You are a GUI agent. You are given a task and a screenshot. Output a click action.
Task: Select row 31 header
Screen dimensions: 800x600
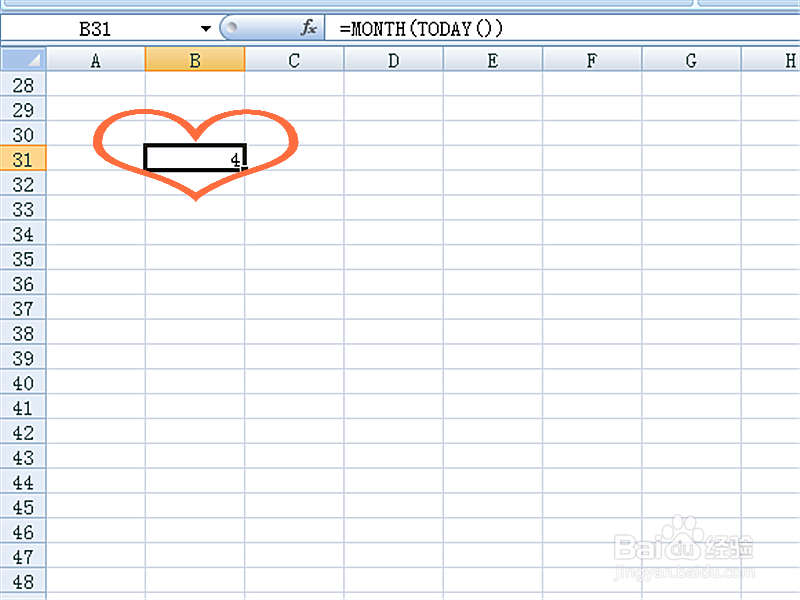click(23, 159)
